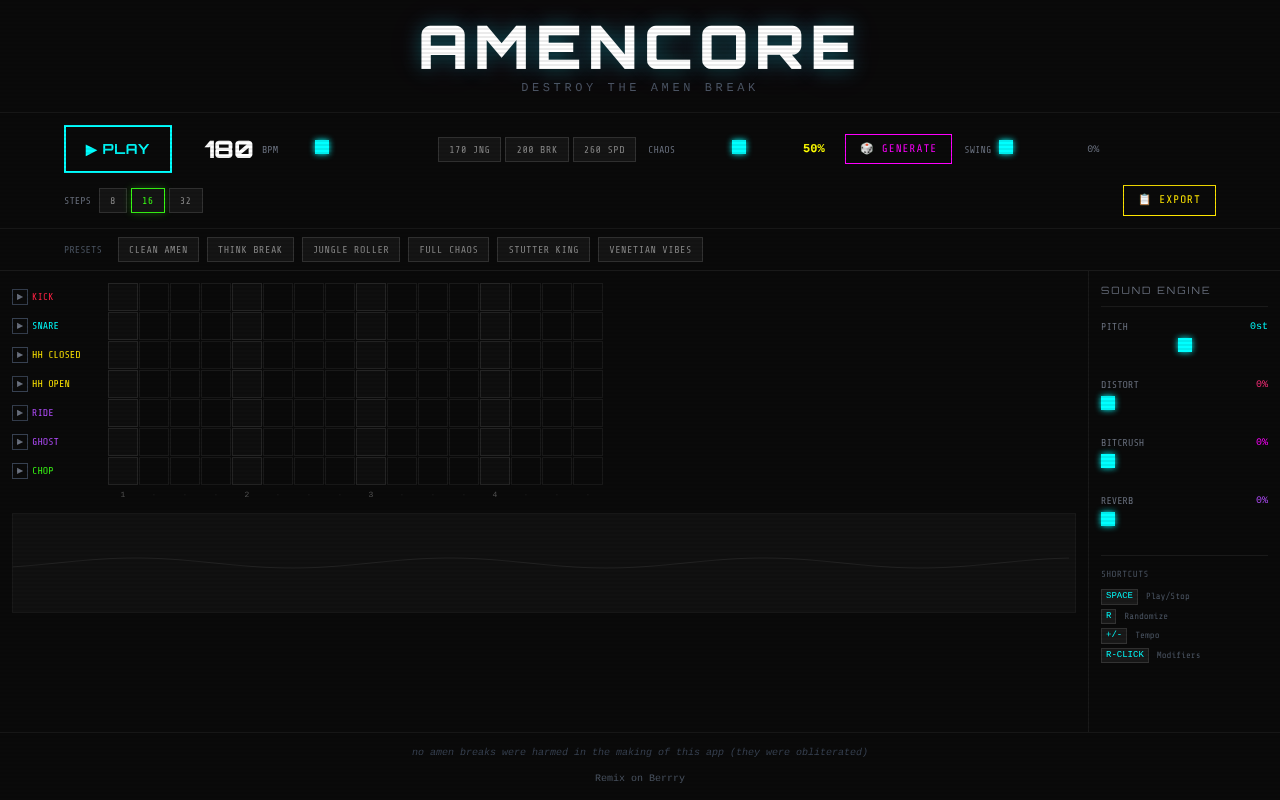Viewport: 1280px width, 800px height.
Task: Toggle GHOST step on beat 2
Action: (247, 442)
